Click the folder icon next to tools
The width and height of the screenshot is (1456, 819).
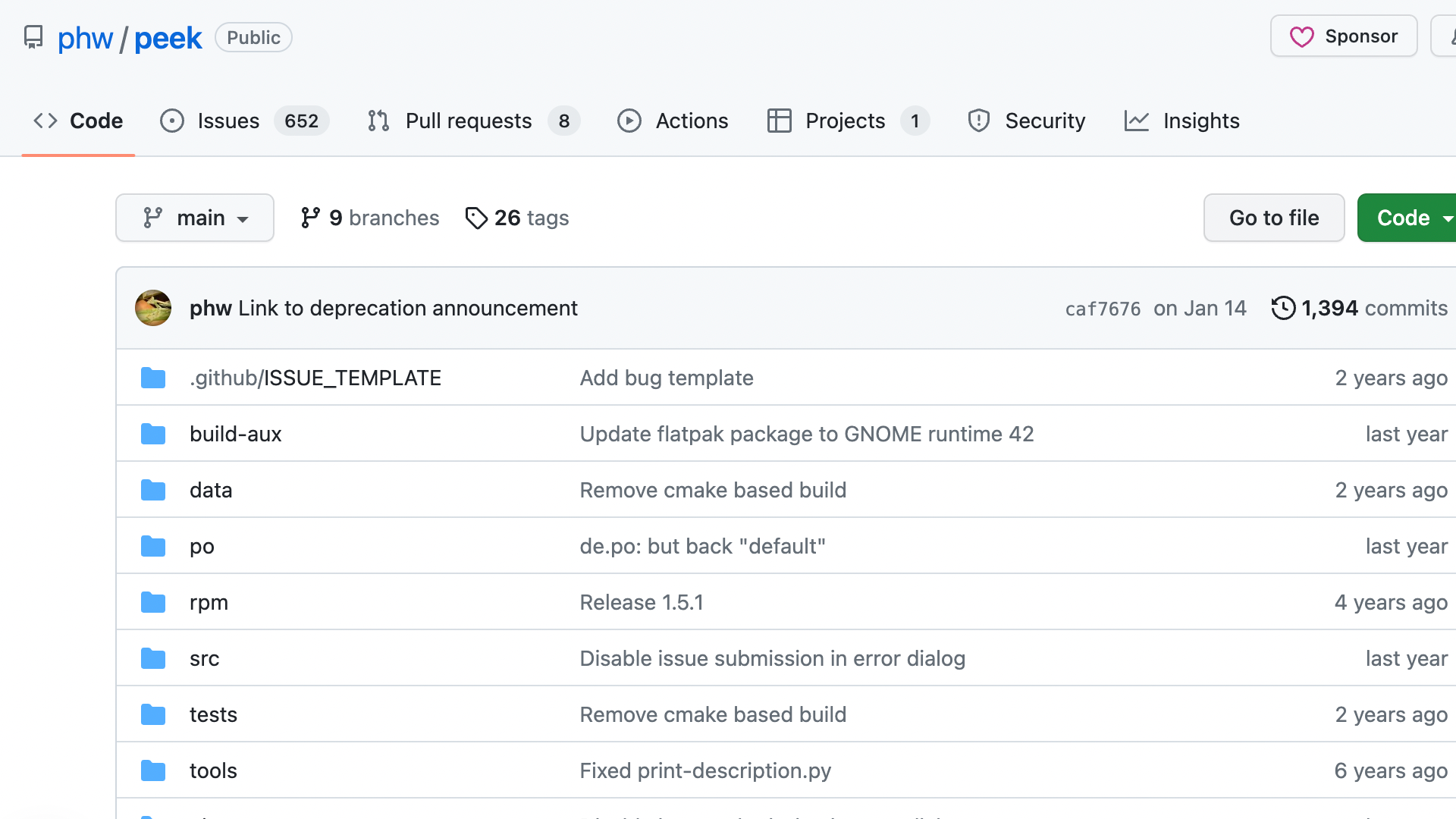(x=153, y=770)
